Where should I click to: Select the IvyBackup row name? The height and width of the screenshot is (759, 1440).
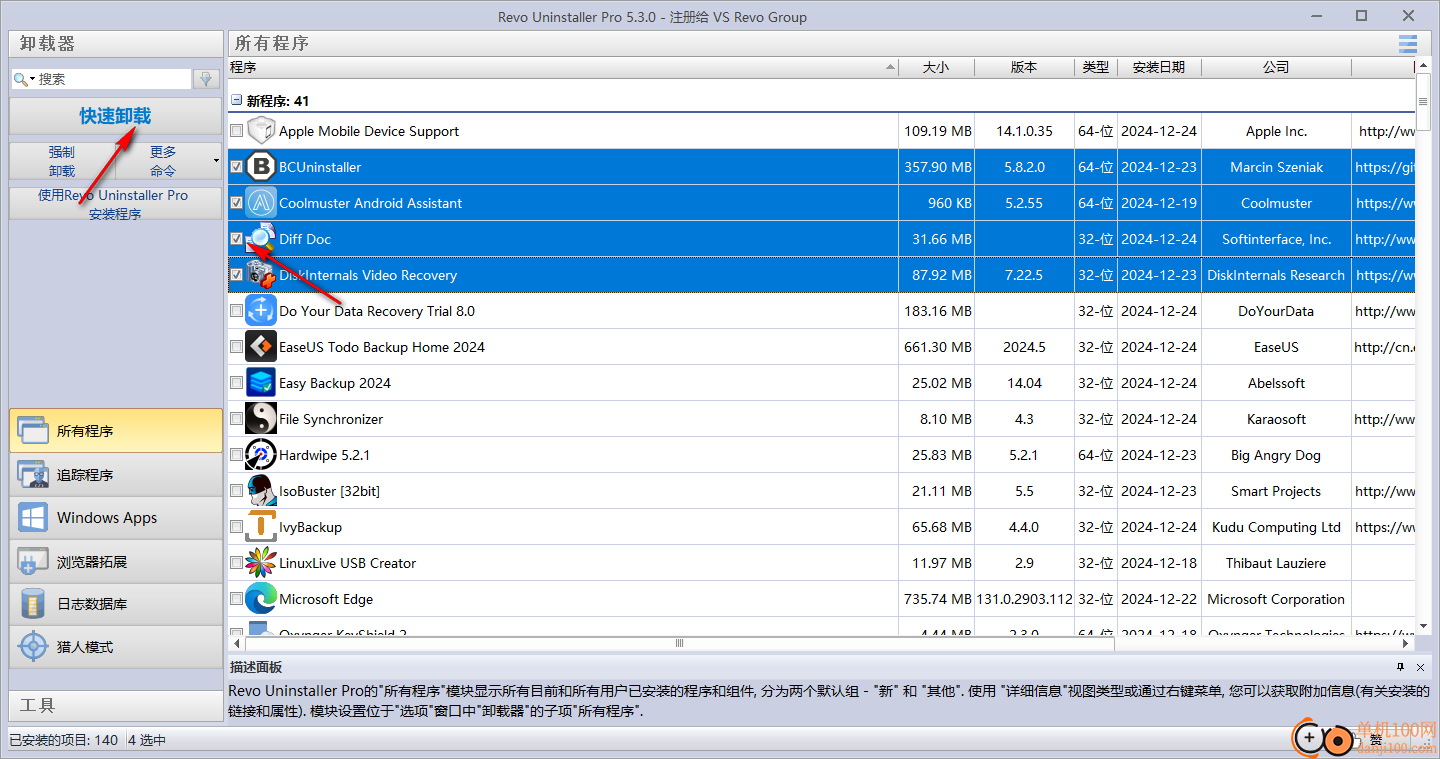[310, 527]
